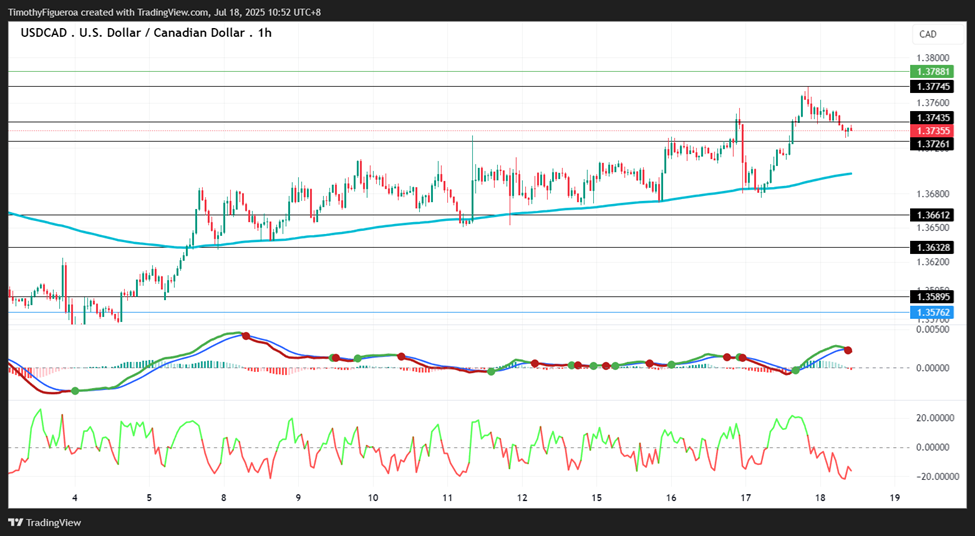
Task: Select the 1.37261 price level label
Action: (931, 144)
